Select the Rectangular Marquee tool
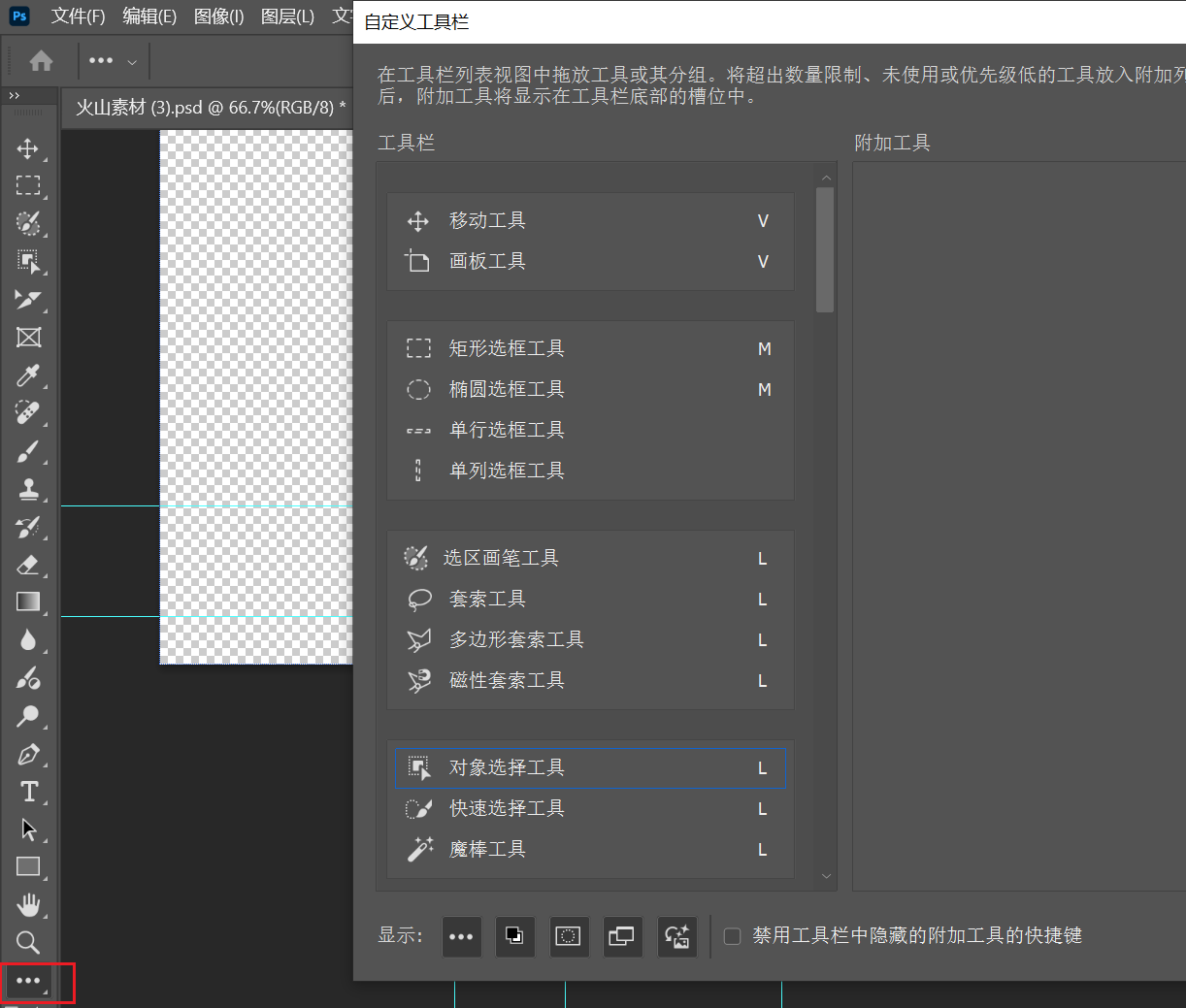 [x=29, y=185]
